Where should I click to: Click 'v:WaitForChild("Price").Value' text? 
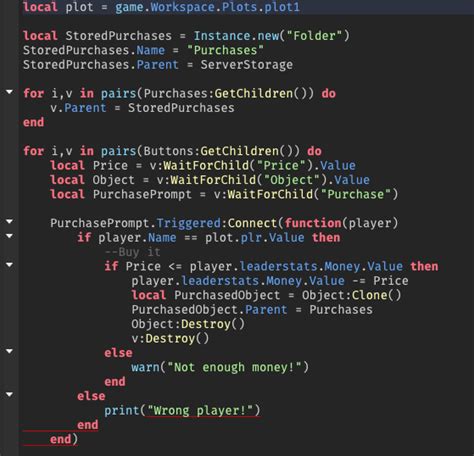pyautogui.click(x=252, y=166)
